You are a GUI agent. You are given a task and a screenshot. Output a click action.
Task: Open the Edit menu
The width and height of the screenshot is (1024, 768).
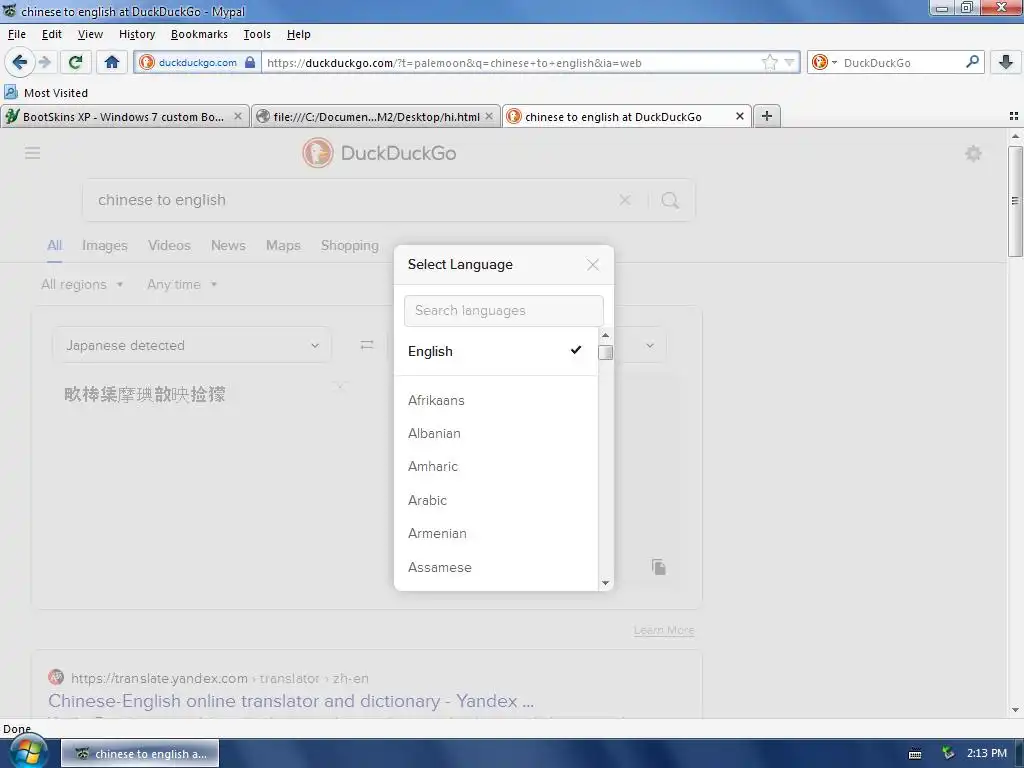(52, 34)
